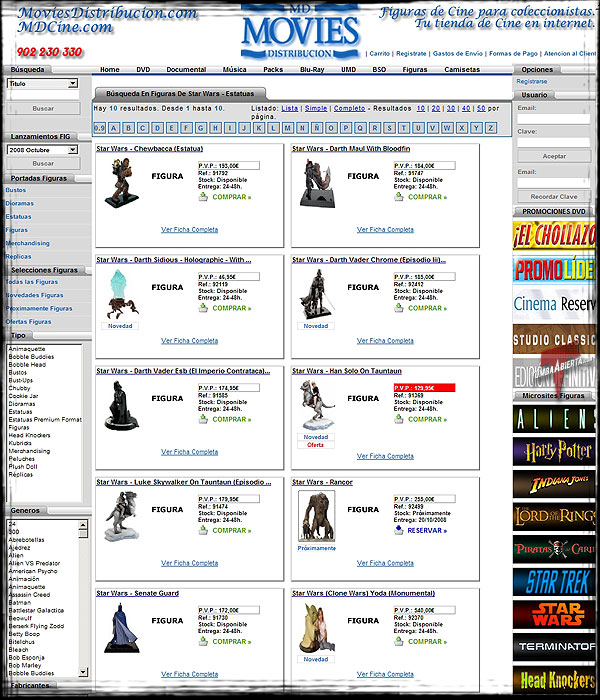Open the Terminator microsite banner
The height and width of the screenshot is (700, 600).
point(554,647)
